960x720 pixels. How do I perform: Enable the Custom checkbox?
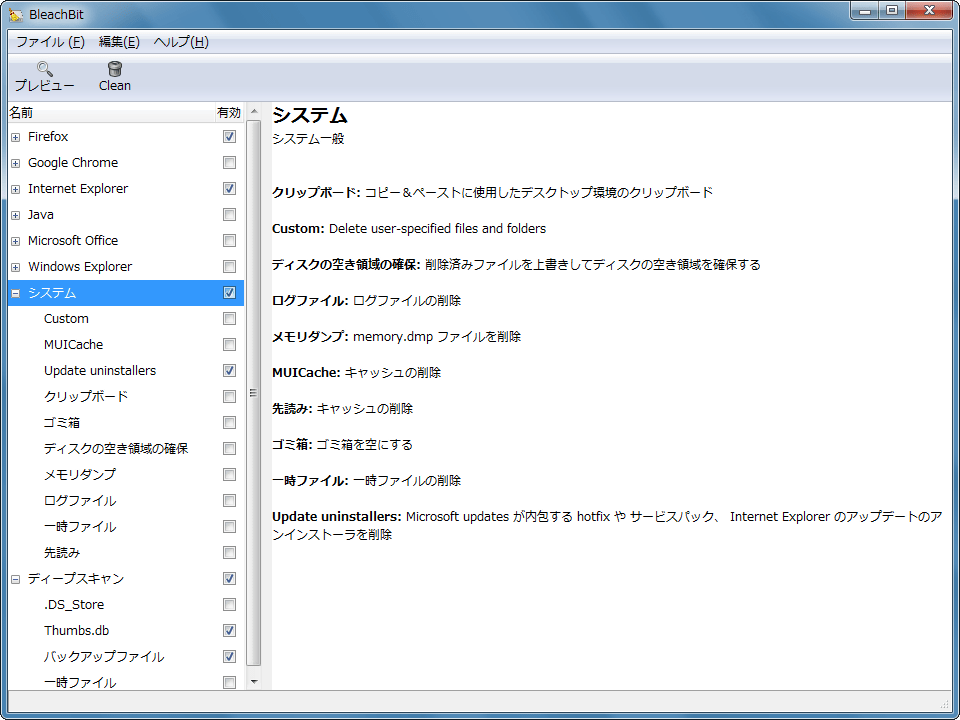pos(230,318)
